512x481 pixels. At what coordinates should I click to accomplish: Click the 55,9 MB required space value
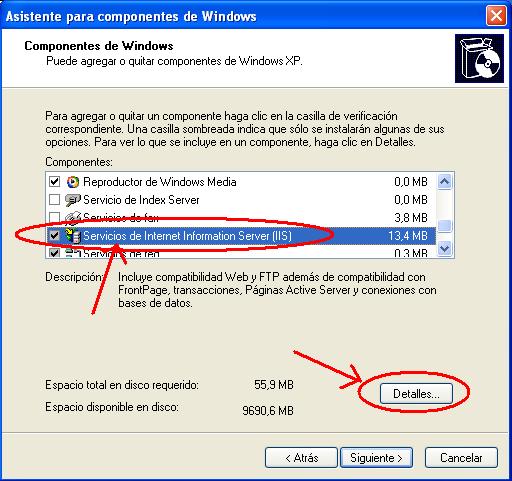274,385
